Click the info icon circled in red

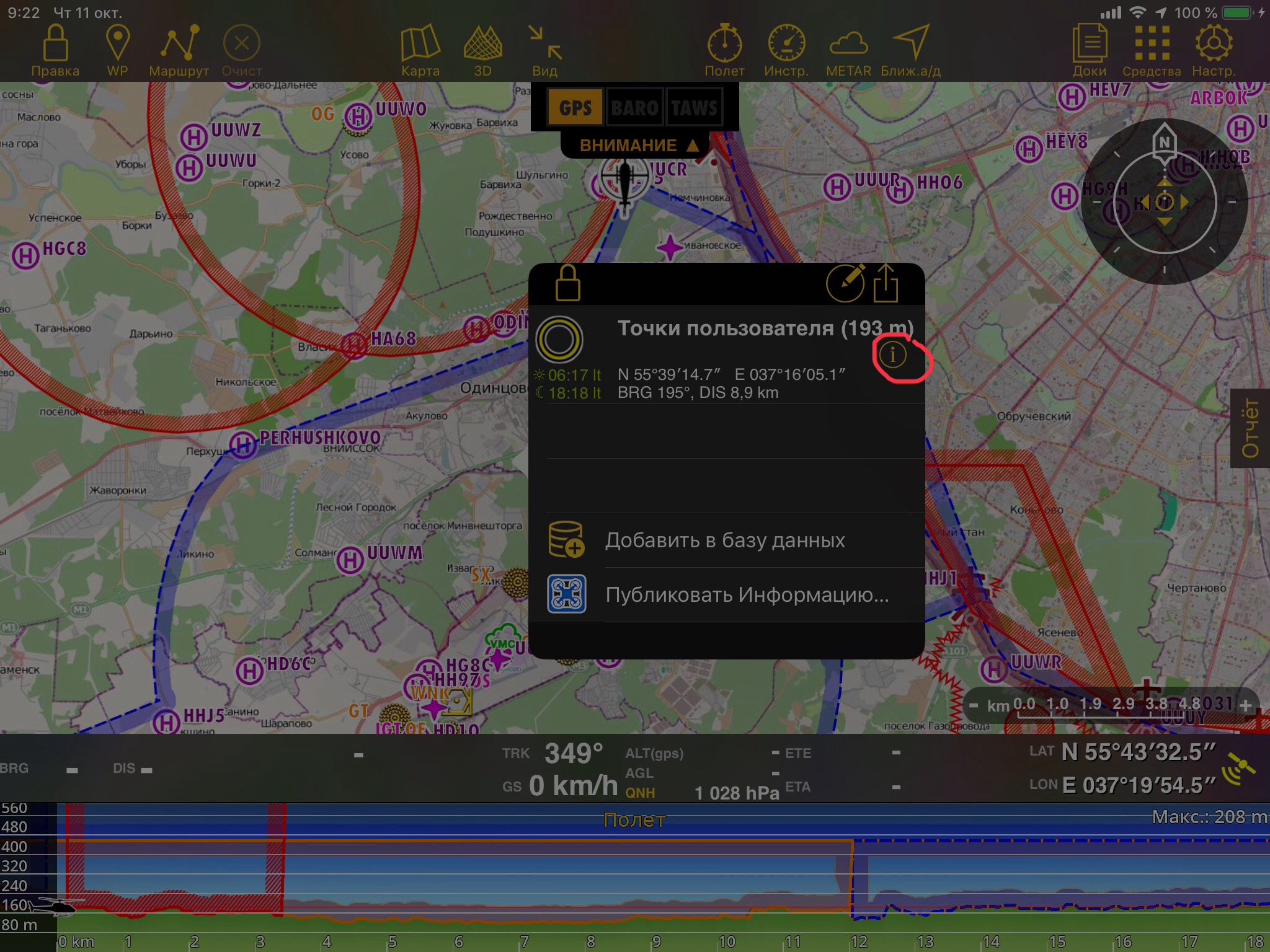coord(893,355)
